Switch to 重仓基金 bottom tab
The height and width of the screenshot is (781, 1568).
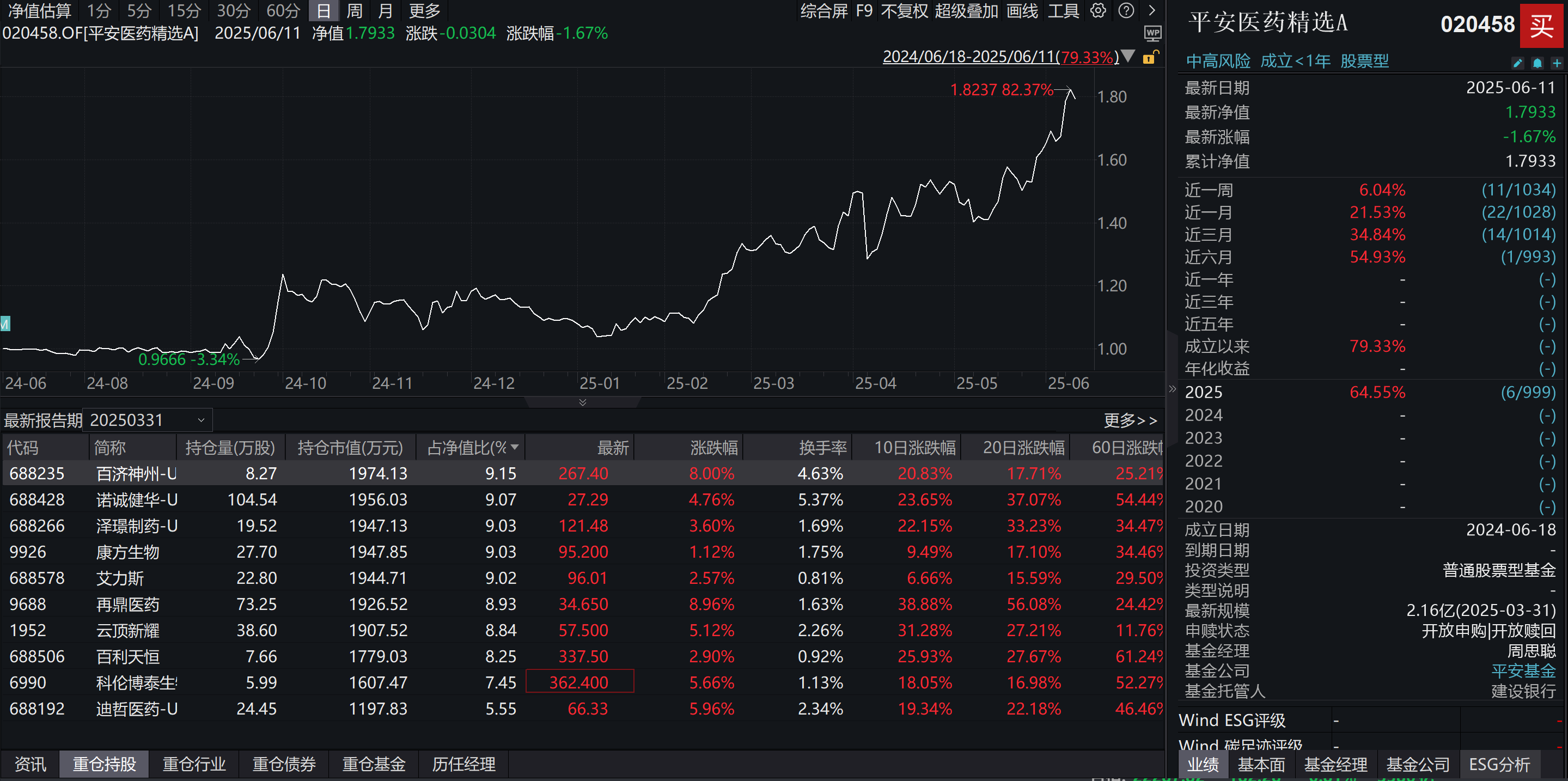pyautogui.click(x=374, y=764)
